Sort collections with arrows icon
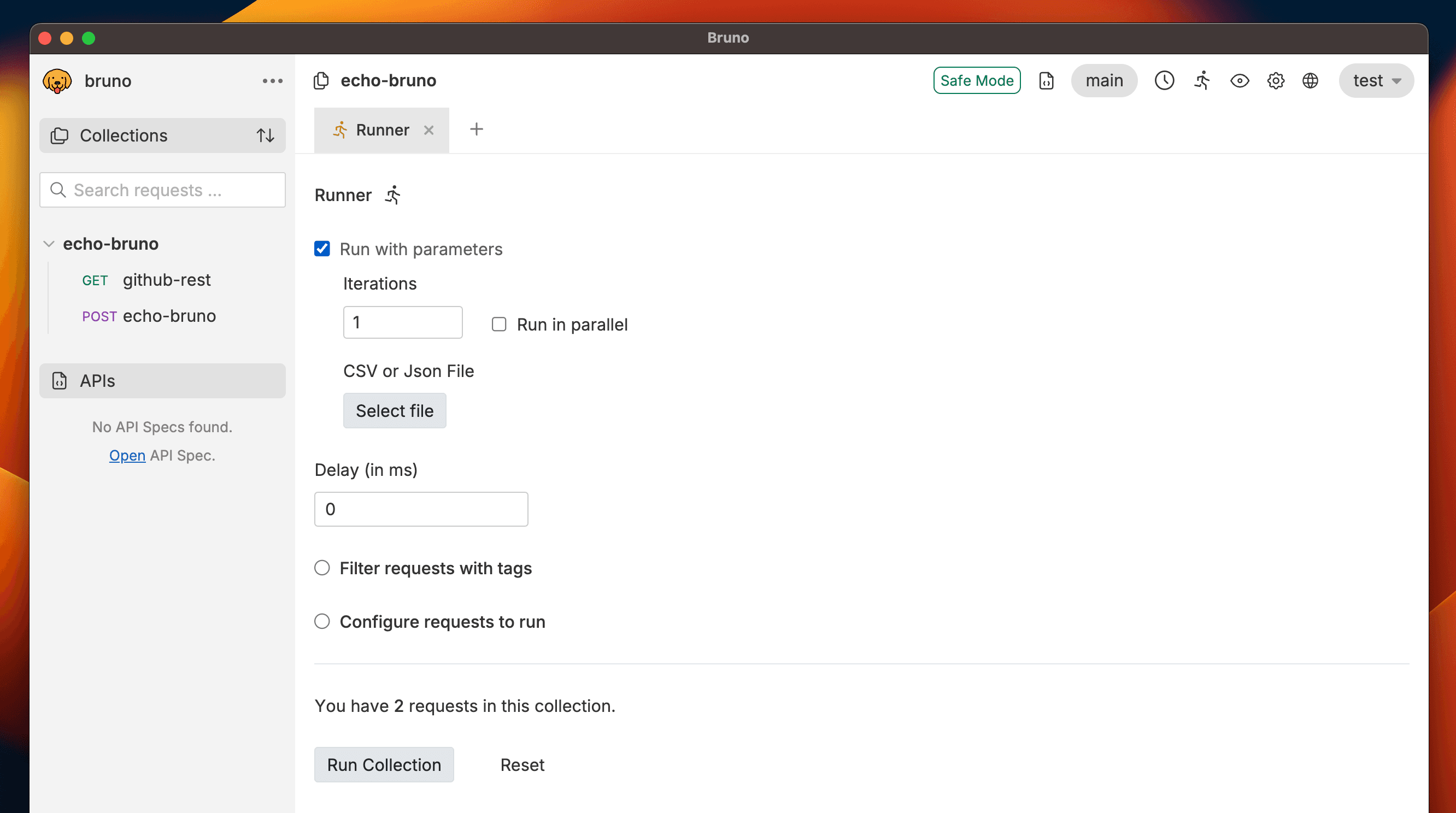 tap(265, 135)
